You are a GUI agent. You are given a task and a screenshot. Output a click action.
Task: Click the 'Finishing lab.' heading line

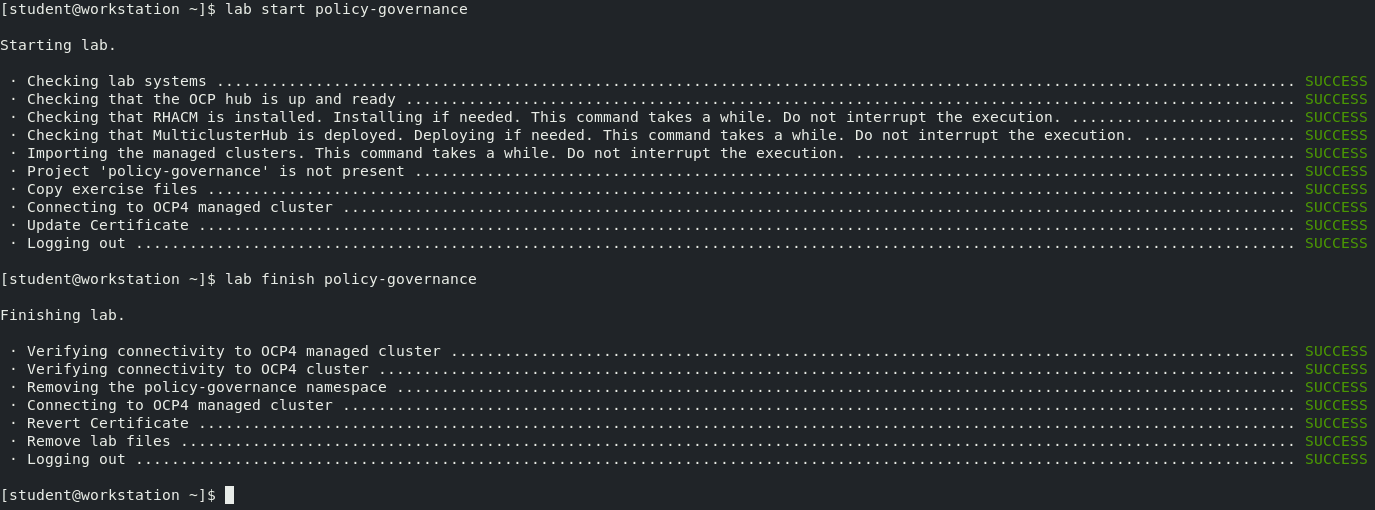tap(63, 315)
